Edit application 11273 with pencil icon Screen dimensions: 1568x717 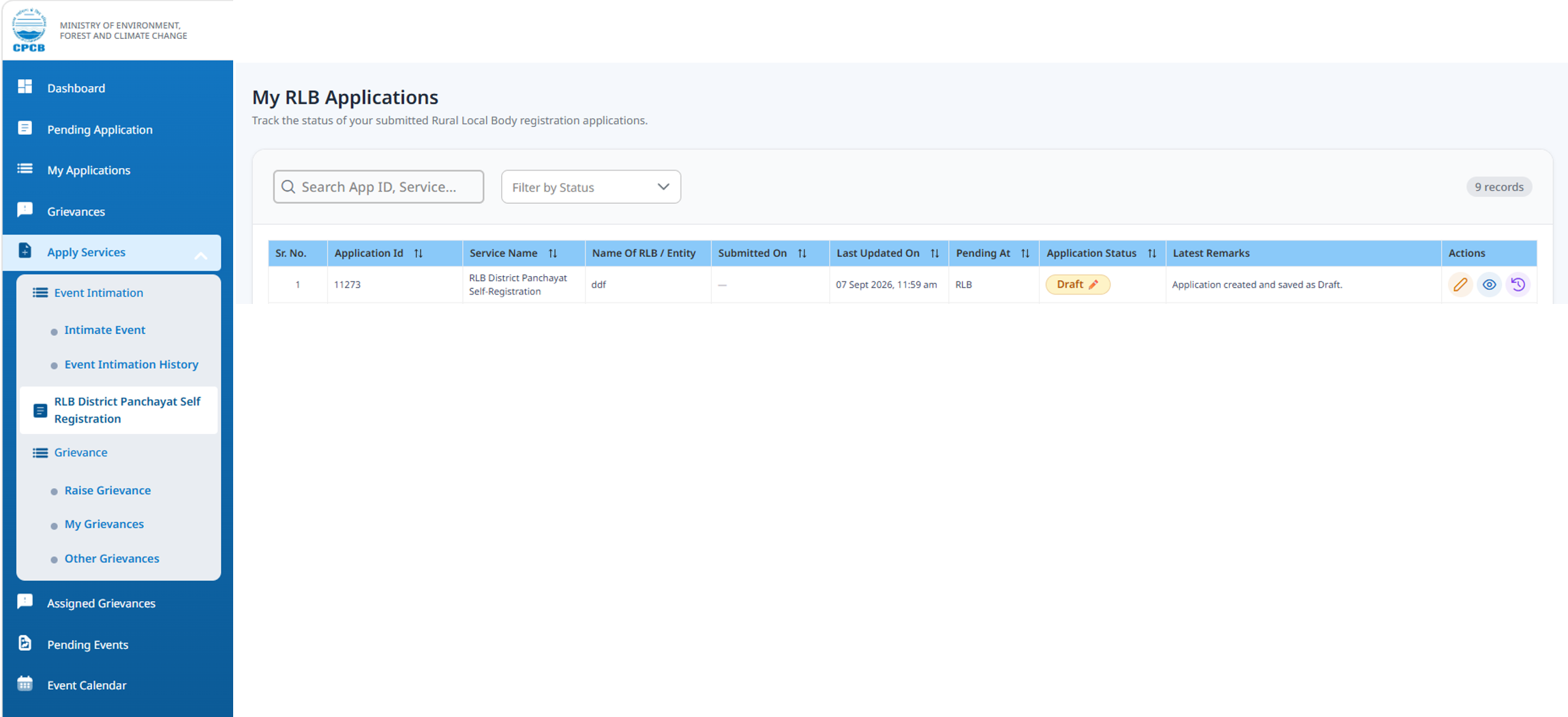point(1460,285)
